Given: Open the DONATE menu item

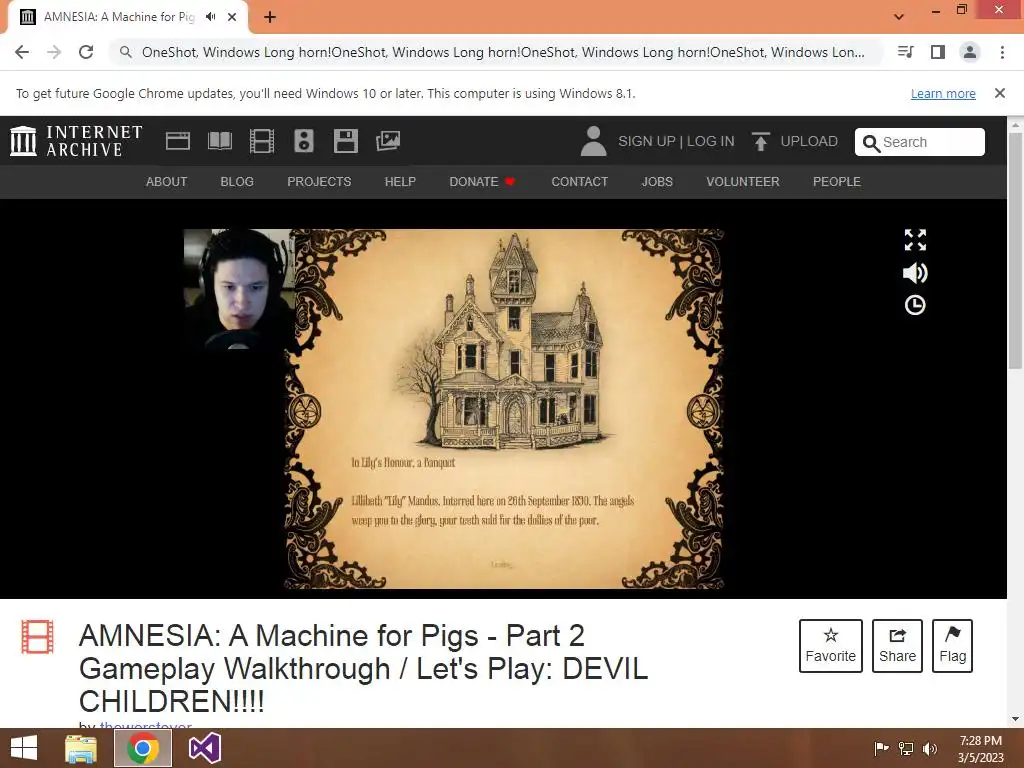Looking at the screenshot, I should [x=482, y=182].
